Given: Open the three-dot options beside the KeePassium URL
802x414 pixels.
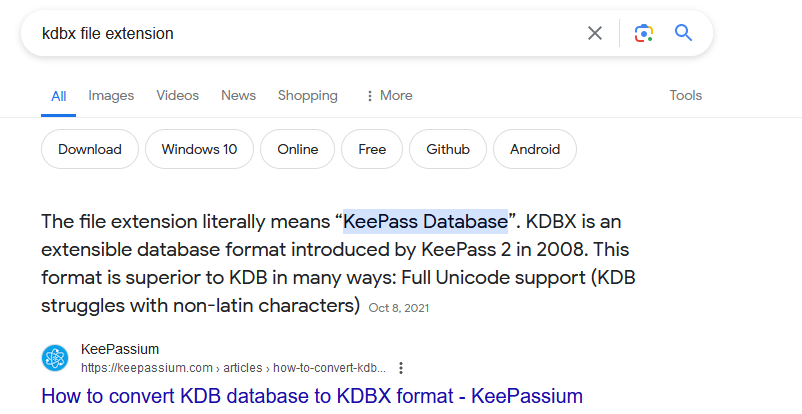Looking at the screenshot, I should [401, 368].
